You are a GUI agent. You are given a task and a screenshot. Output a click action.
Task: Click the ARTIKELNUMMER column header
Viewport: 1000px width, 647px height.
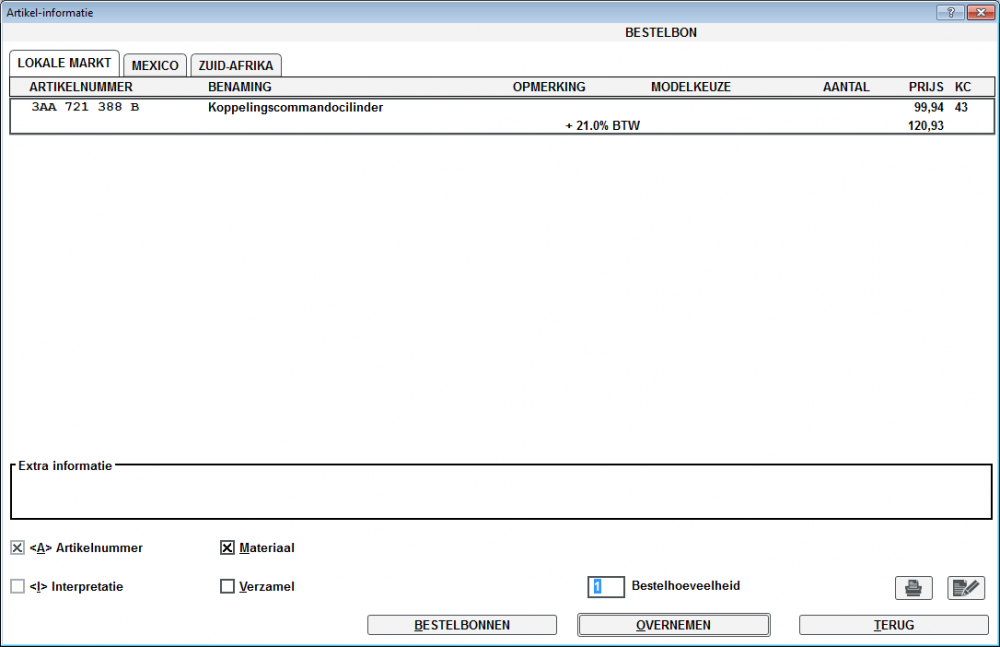[81, 87]
